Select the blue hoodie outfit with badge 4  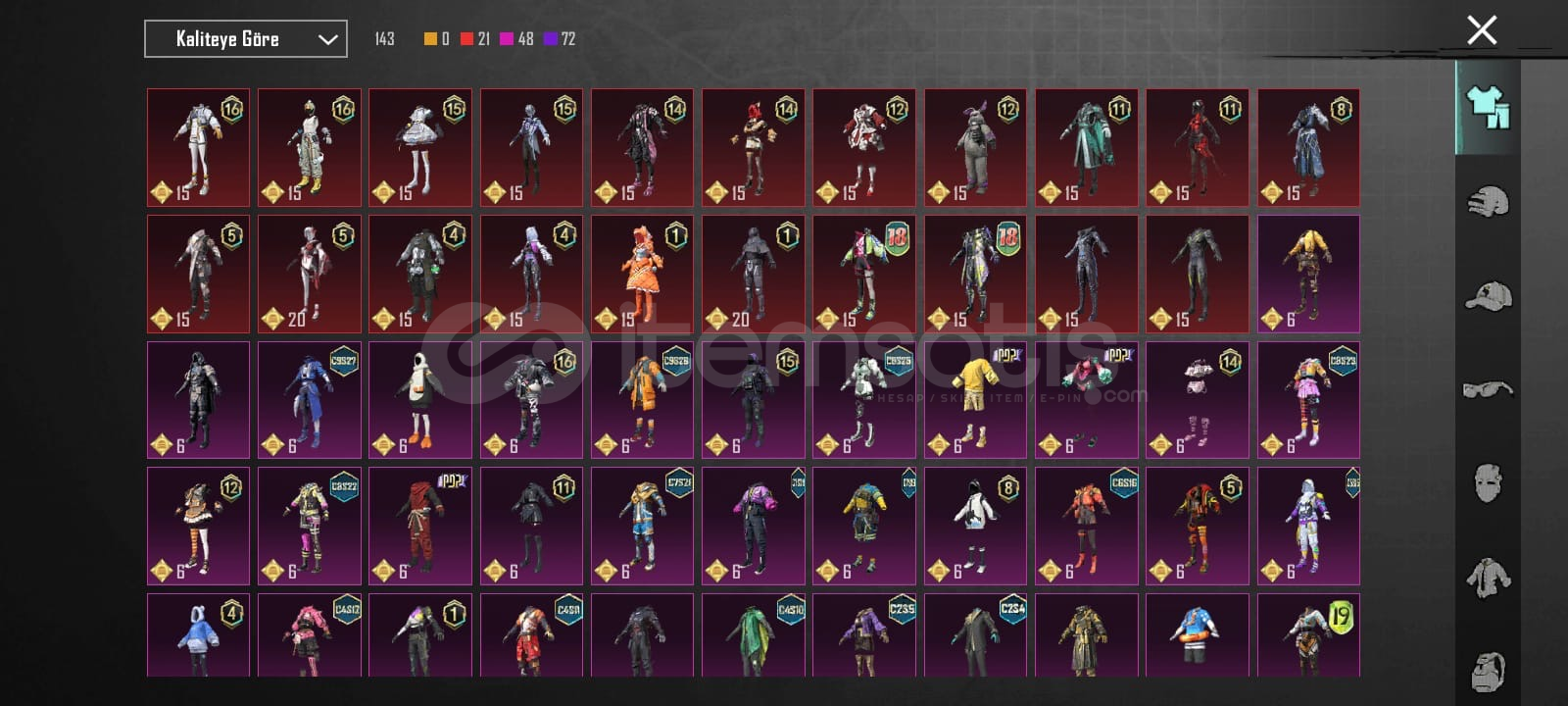pyautogui.click(x=198, y=635)
